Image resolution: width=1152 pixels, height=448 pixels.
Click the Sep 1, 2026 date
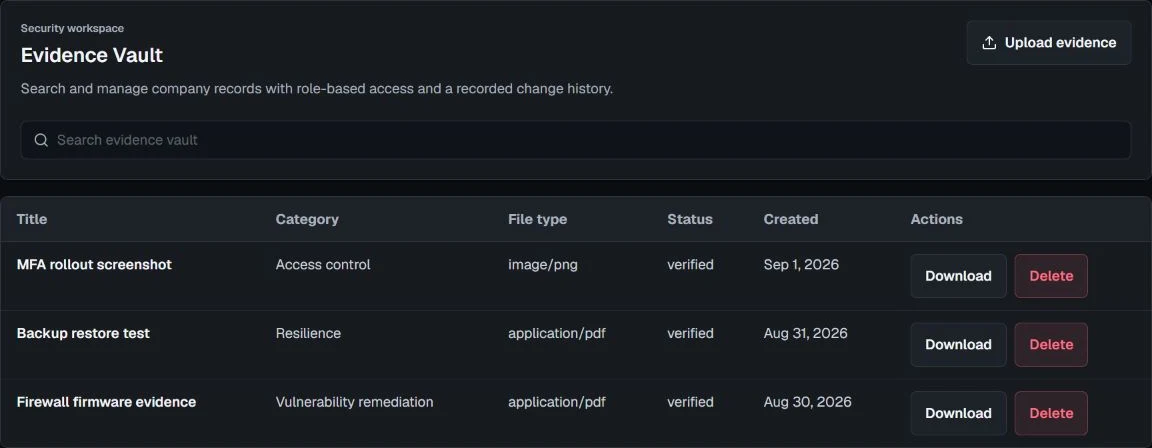[801, 264]
